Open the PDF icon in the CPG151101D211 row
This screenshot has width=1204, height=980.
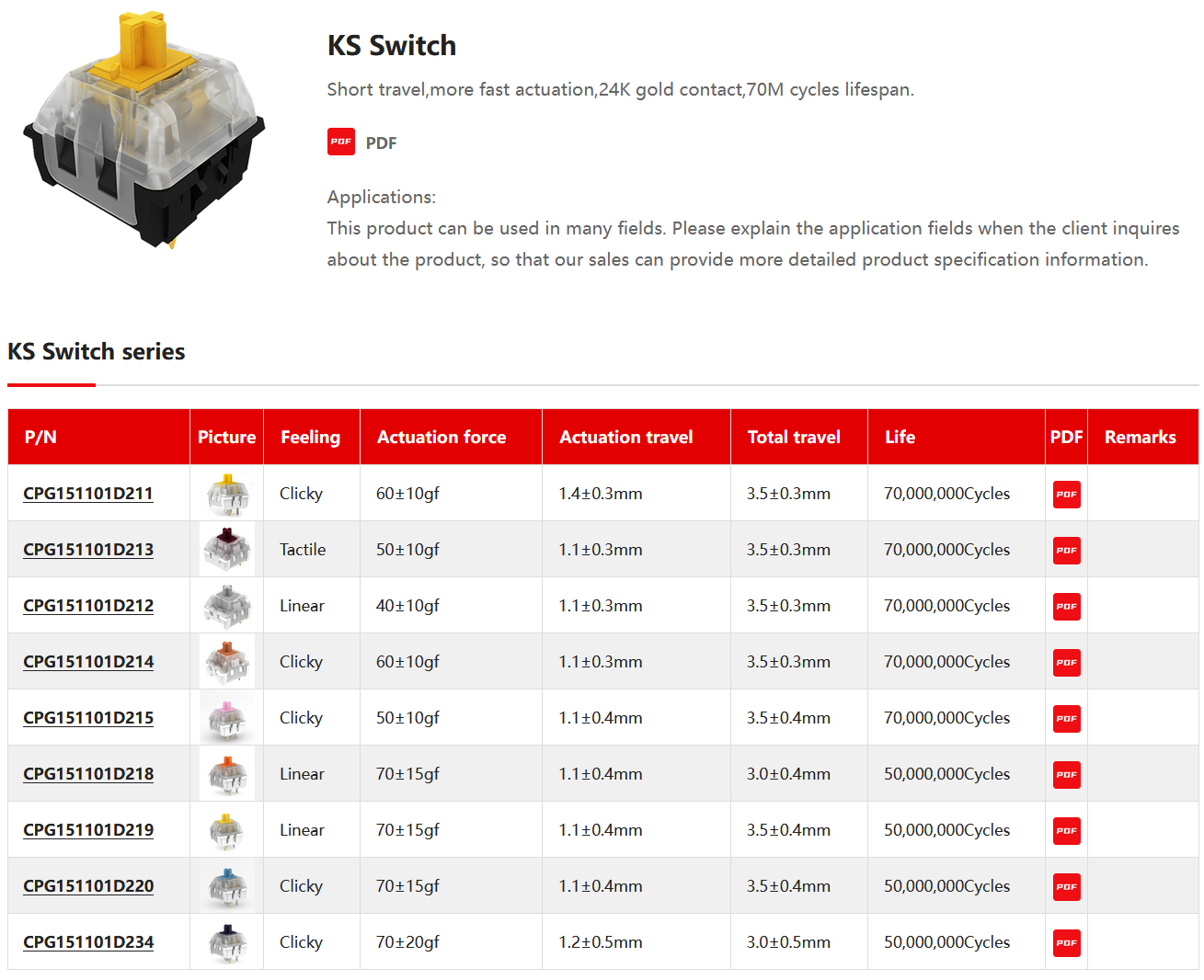(1066, 495)
